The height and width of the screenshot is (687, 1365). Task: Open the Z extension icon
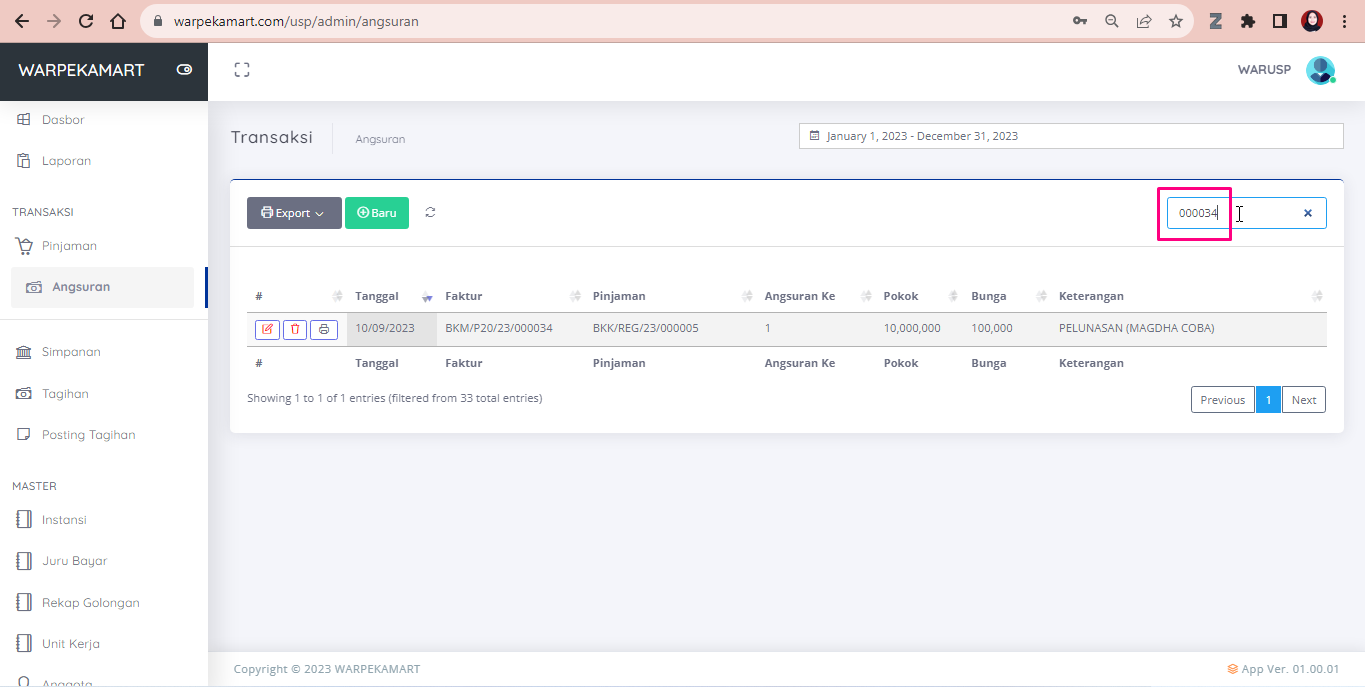click(x=1216, y=21)
